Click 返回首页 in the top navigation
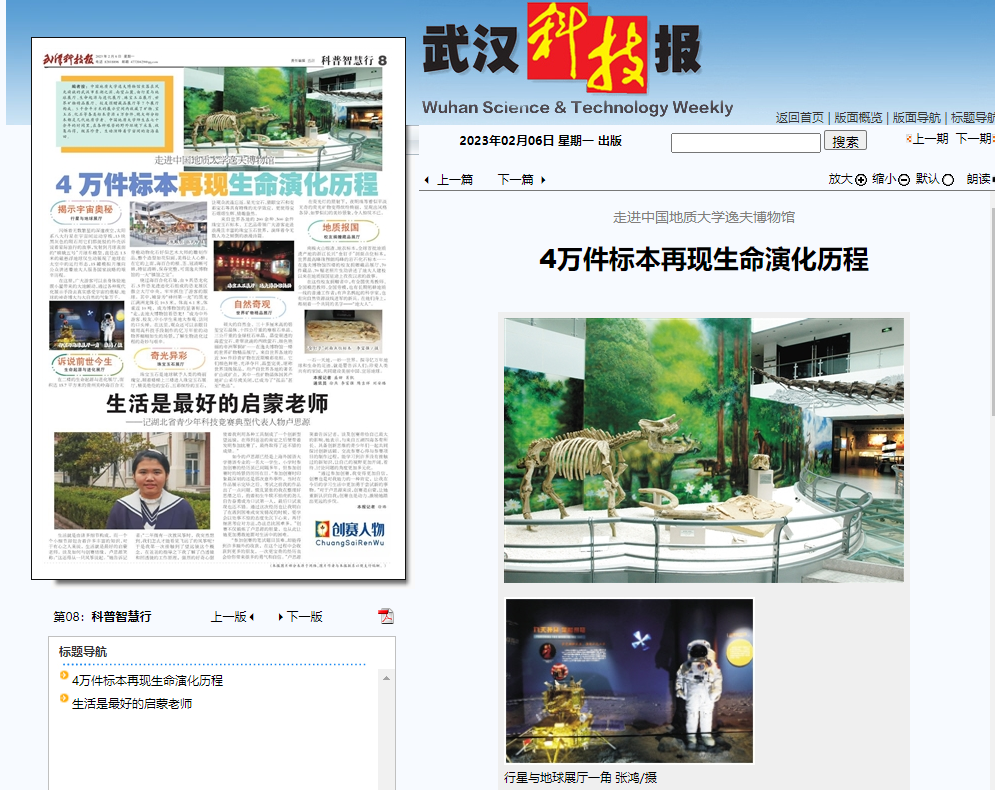Screen dimensions: 995x790 pos(799,117)
